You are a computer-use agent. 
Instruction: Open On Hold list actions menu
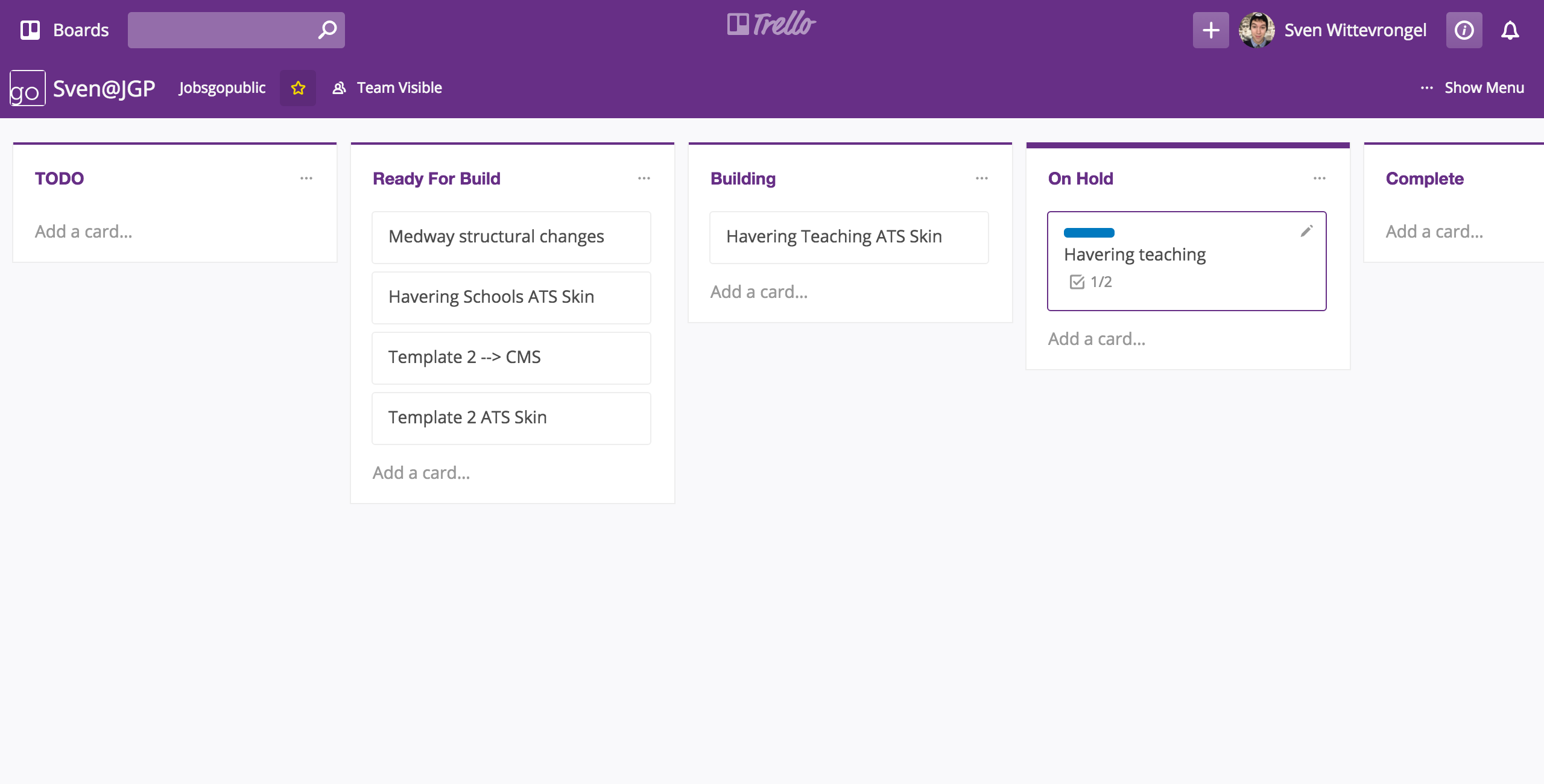click(x=1320, y=179)
